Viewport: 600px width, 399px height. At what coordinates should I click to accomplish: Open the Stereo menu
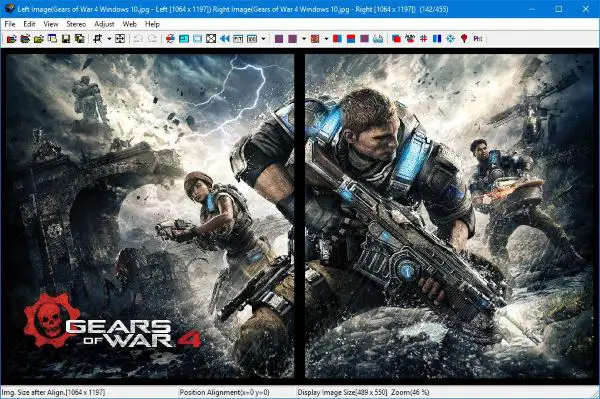click(x=76, y=24)
